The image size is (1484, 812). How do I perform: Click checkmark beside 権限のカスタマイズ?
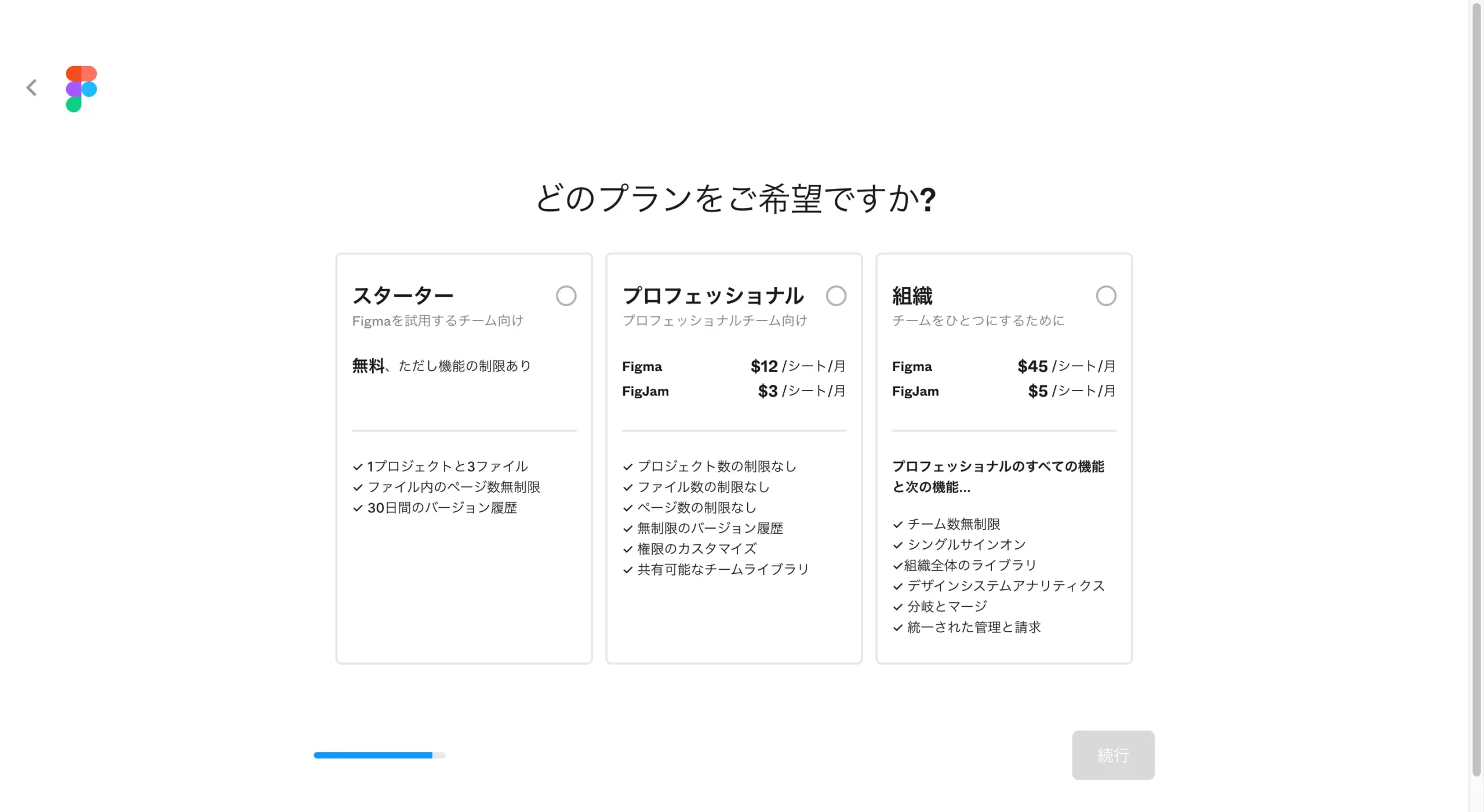628,549
